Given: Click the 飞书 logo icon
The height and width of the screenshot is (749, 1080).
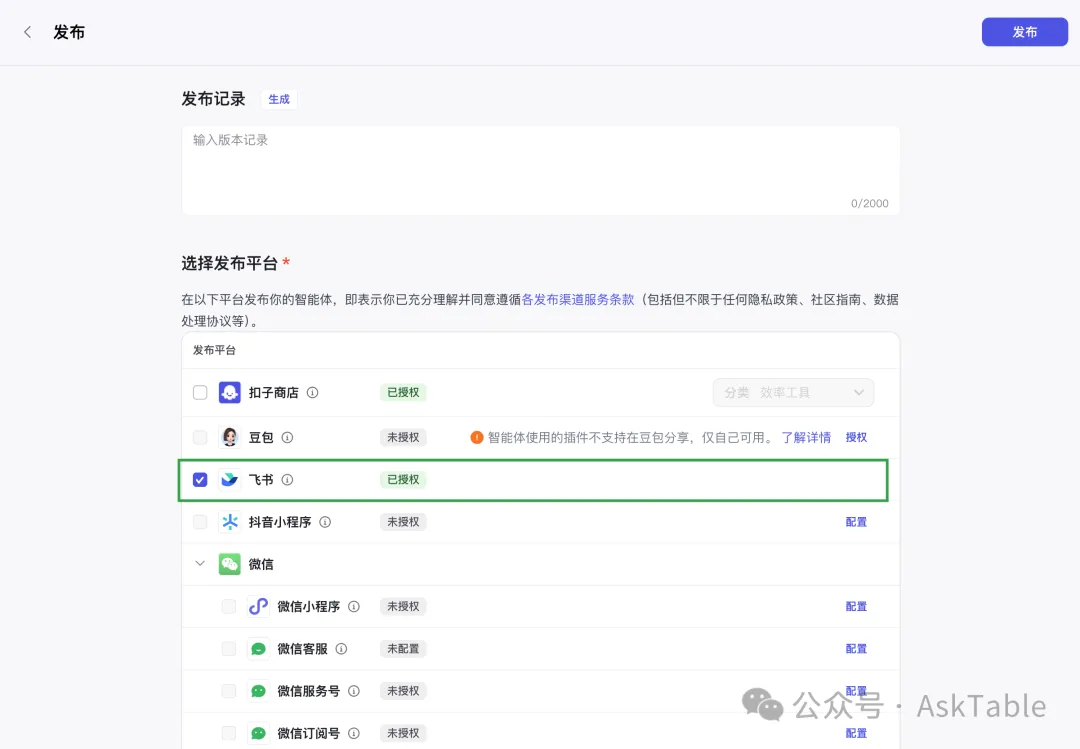Looking at the screenshot, I should (230, 480).
